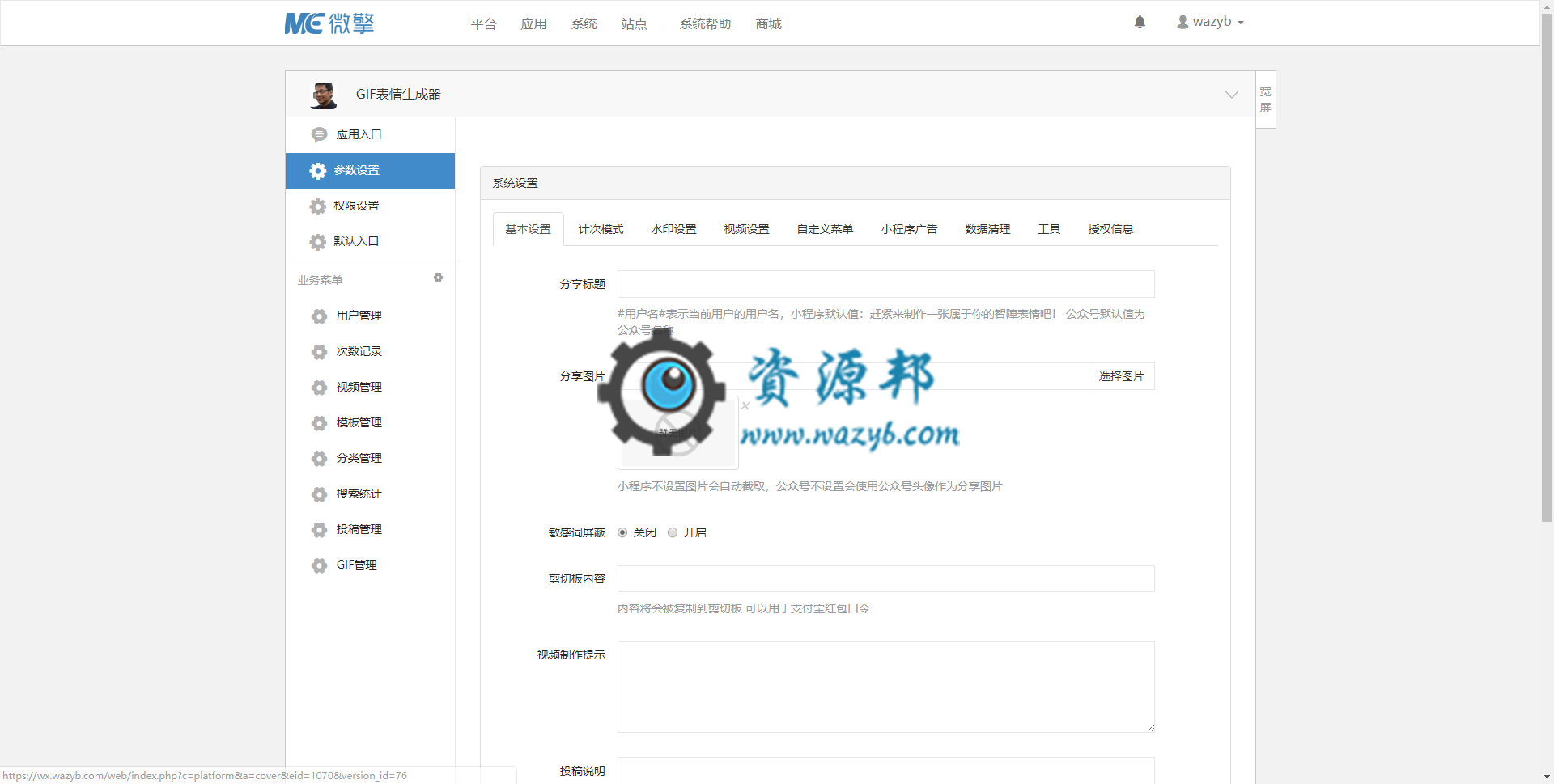Click the gear icon beside 分类管理

click(x=319, y=459)
